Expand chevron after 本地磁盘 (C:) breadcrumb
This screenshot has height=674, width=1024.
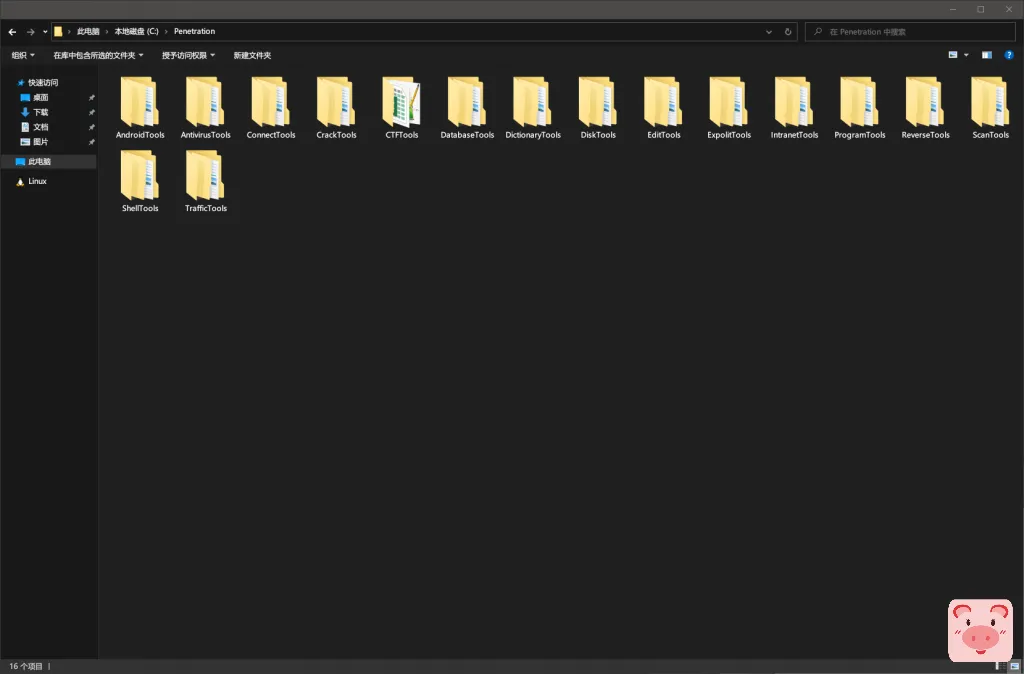coord(167,31)
